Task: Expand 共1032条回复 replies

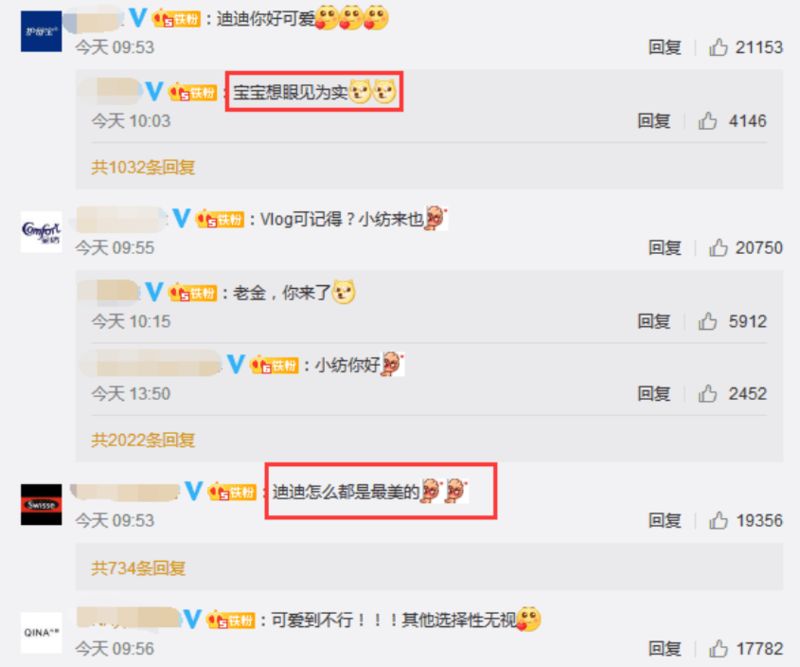Action: pos(143,167)
